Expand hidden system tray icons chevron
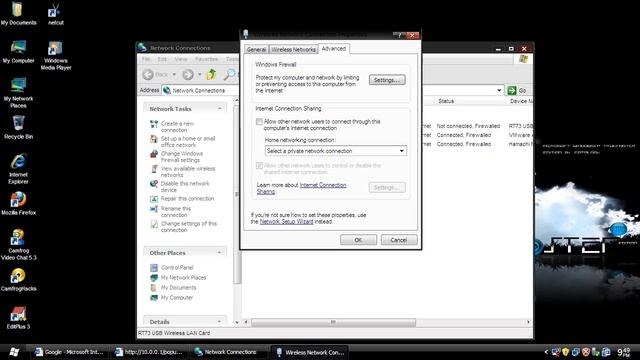The width and height of the screenshot is (640, 360). (x=546, y=352)
